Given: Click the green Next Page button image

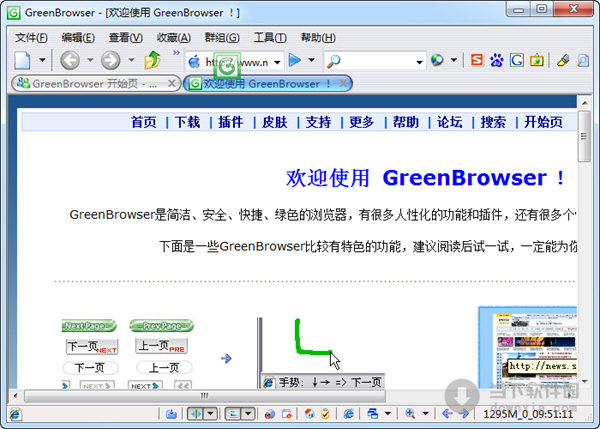Looking at the screenshot, I should click(89, 326).
